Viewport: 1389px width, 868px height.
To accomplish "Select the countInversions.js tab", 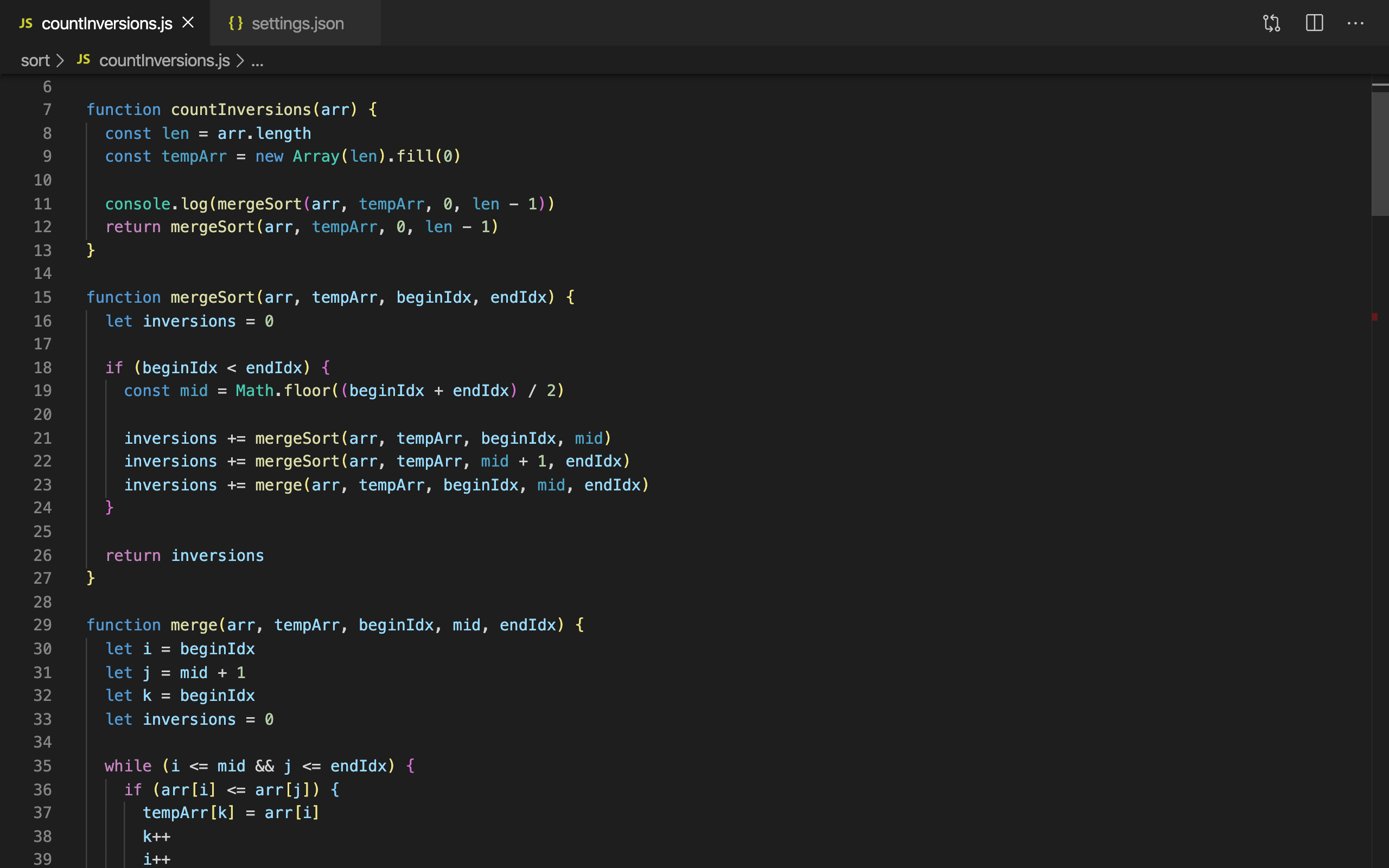I will (x=107, y=23).
